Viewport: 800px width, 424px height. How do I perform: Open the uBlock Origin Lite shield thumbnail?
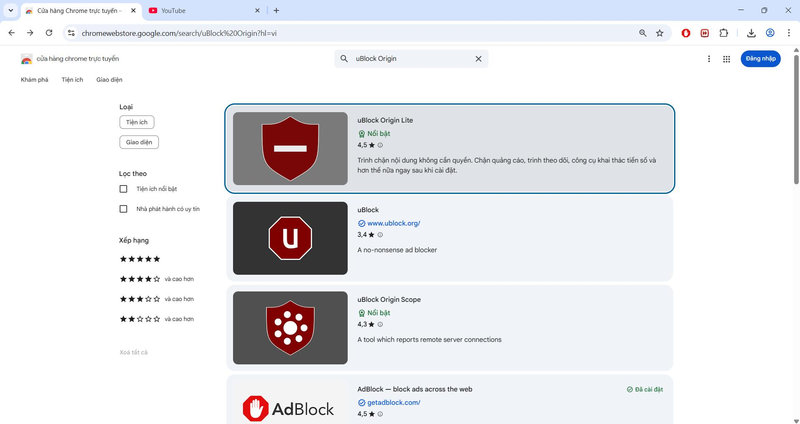tap(290, 148)
